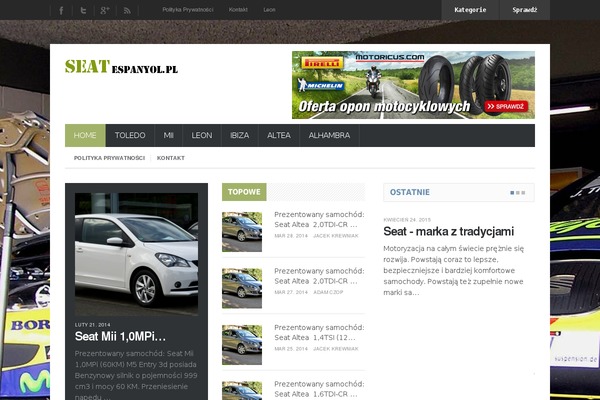Click the Seat Mii article excerpt text
The image size is (600, 400).
(x=136, y=375)
